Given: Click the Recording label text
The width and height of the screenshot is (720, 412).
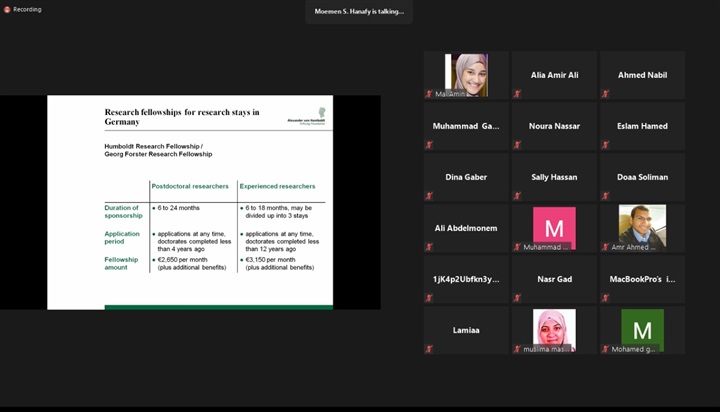Looking at the screenshot, I should tap(27, 9).
